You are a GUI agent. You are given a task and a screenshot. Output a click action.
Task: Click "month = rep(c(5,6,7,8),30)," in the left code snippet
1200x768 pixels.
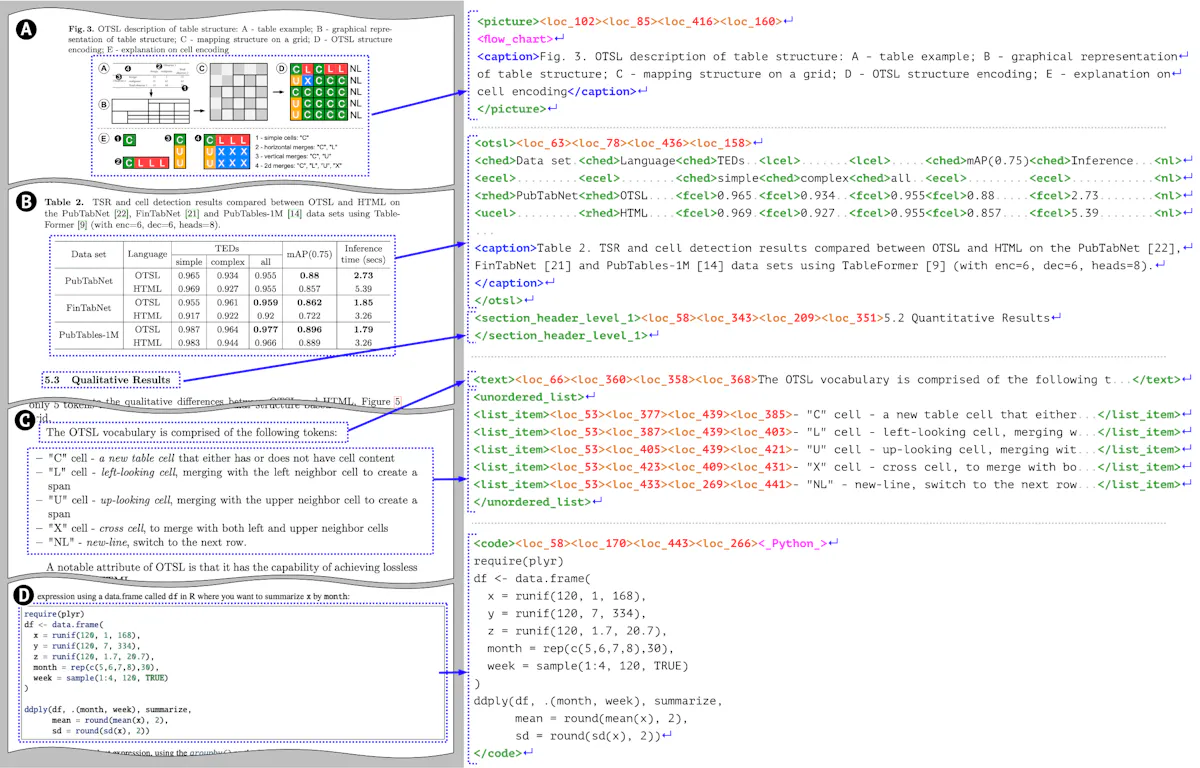[x=96, y=667]
